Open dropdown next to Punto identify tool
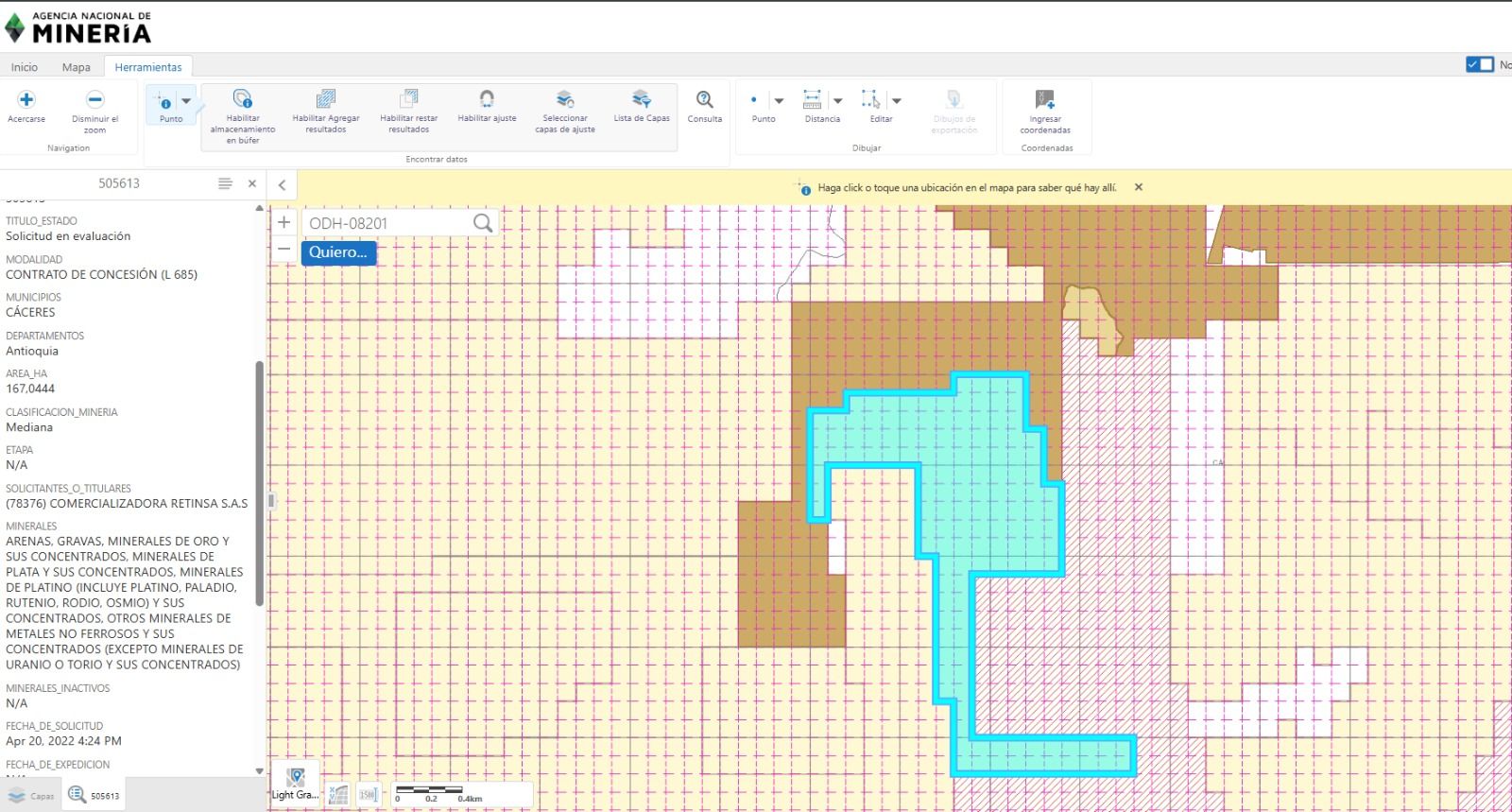The image size is (1512, 812). tap(186, 100)
